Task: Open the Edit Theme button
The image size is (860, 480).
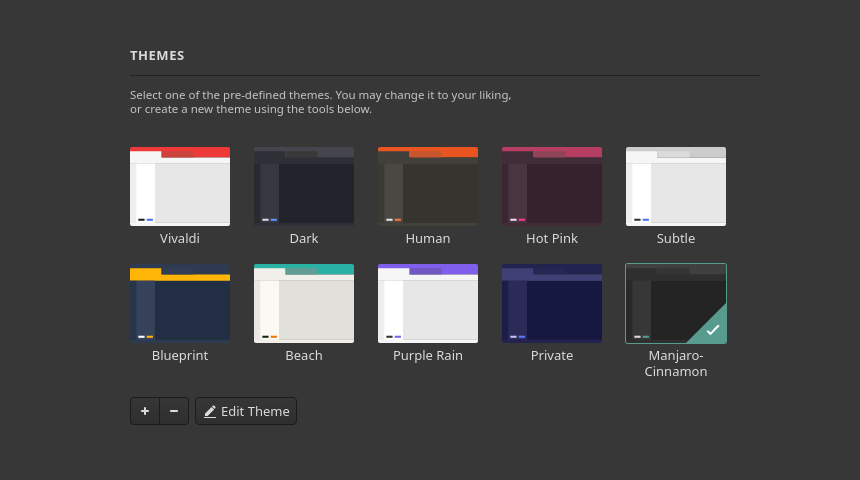Action: [246, 411]
